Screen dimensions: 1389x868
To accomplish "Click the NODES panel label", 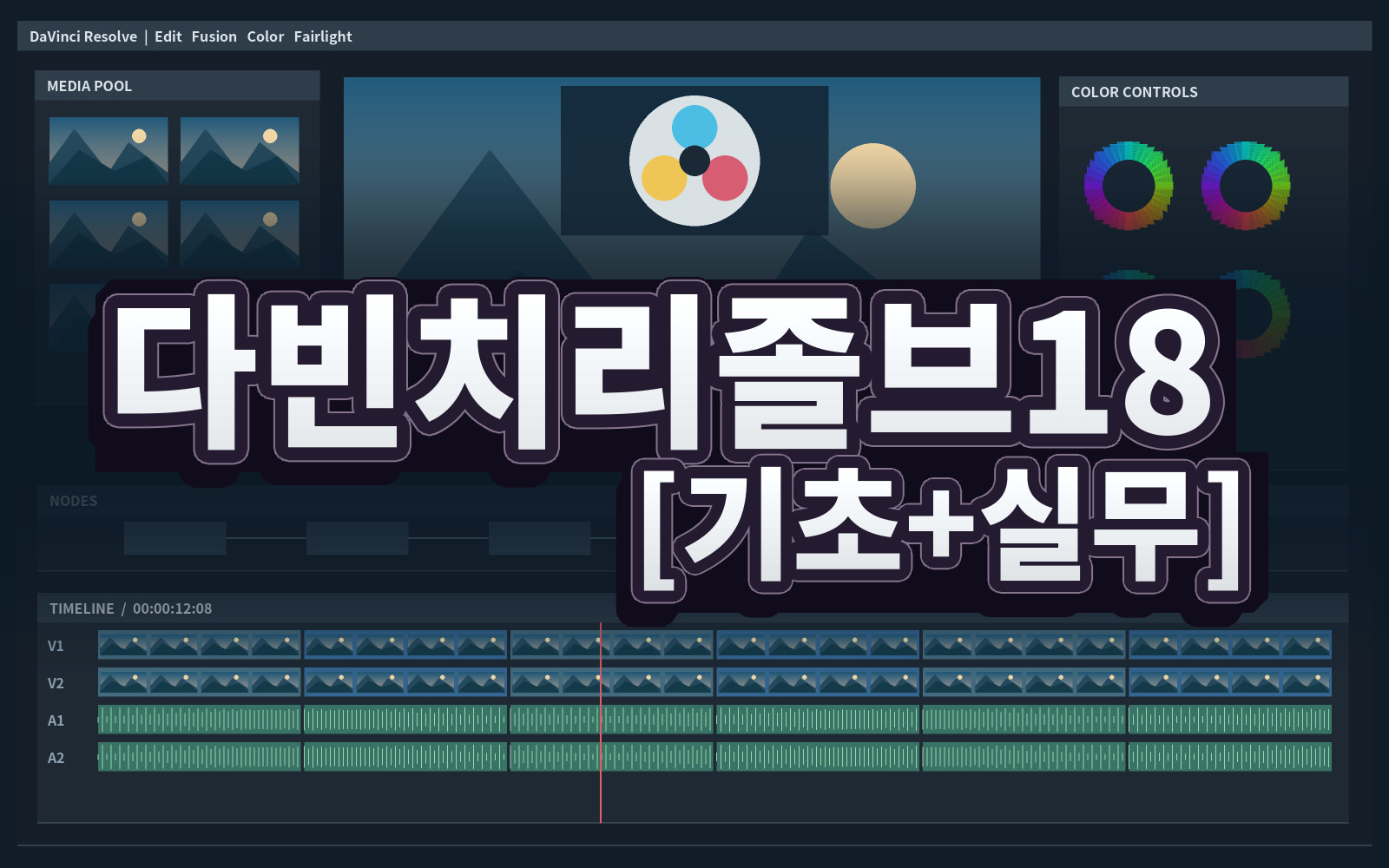I will [73, 501].
